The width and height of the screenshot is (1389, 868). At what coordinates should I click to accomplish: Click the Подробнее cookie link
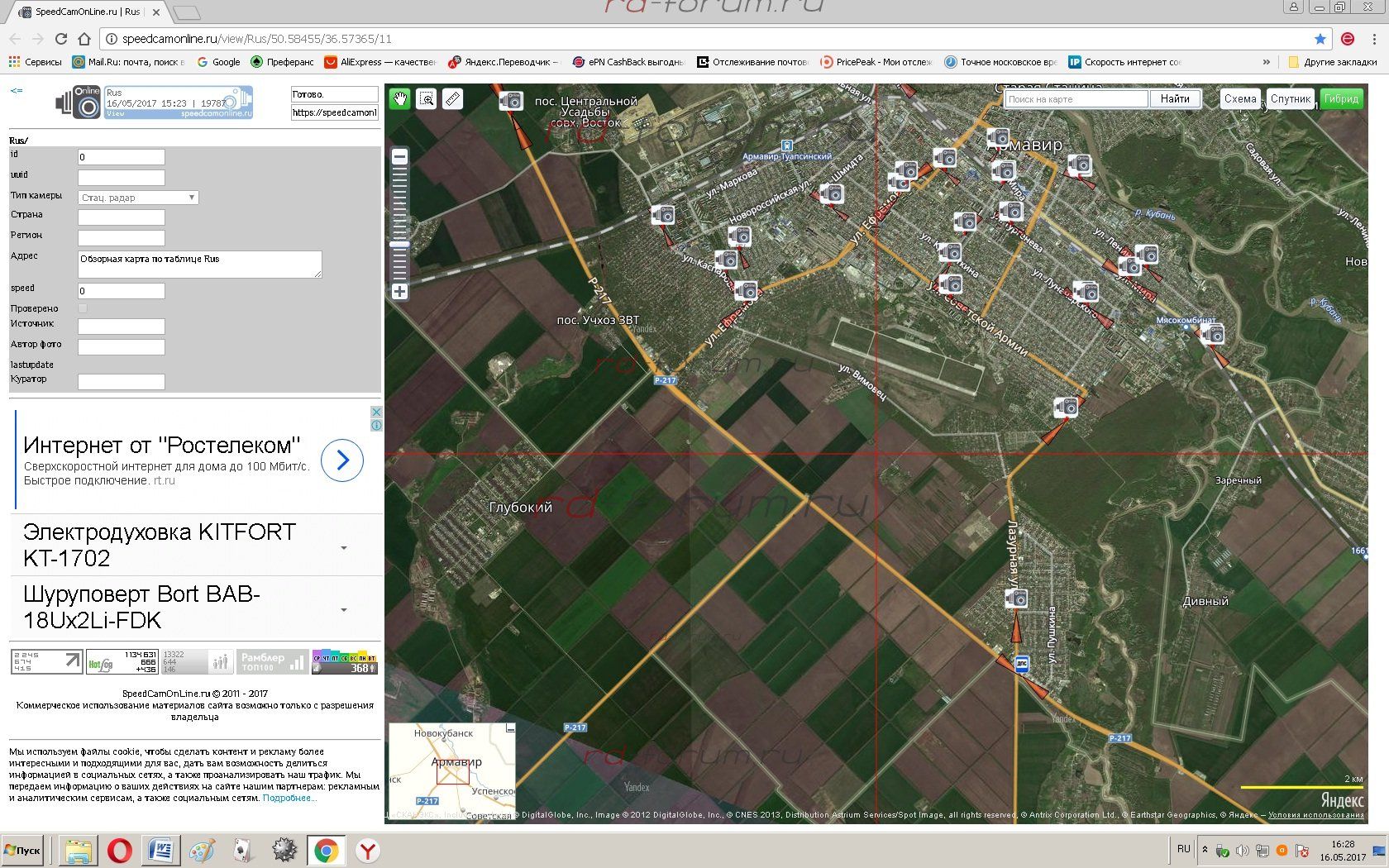click(289, 798)
